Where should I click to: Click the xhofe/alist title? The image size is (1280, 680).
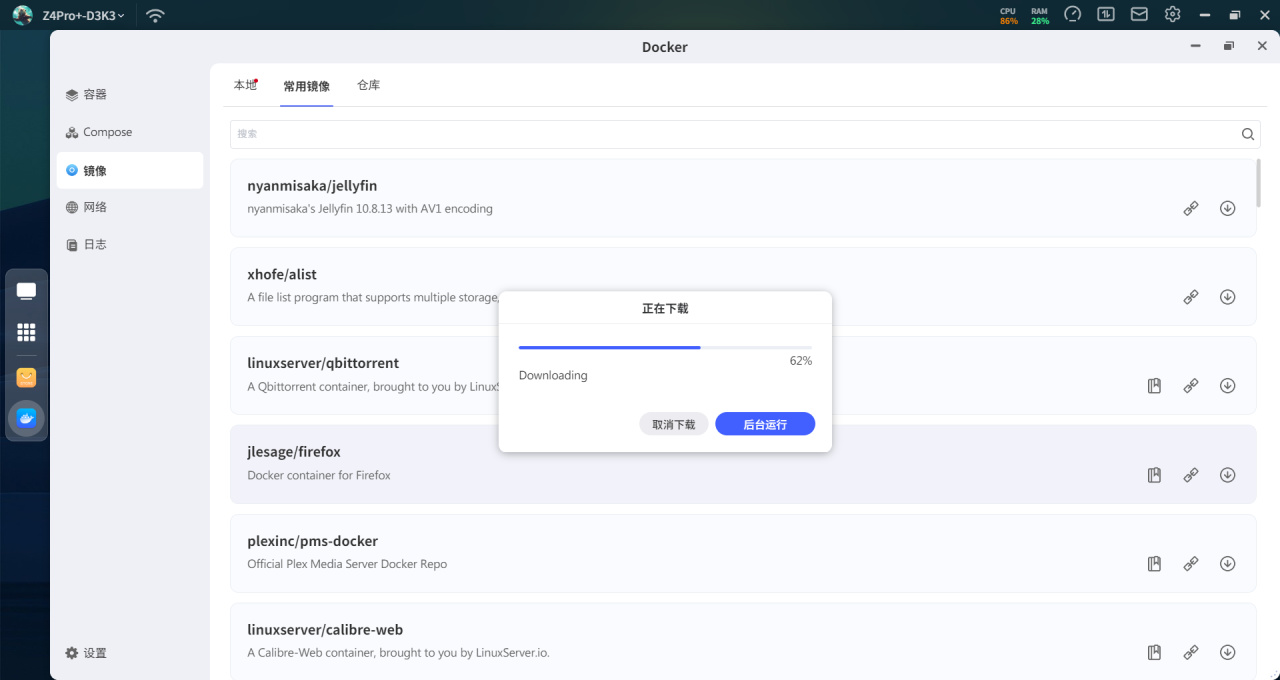point(282,274)
